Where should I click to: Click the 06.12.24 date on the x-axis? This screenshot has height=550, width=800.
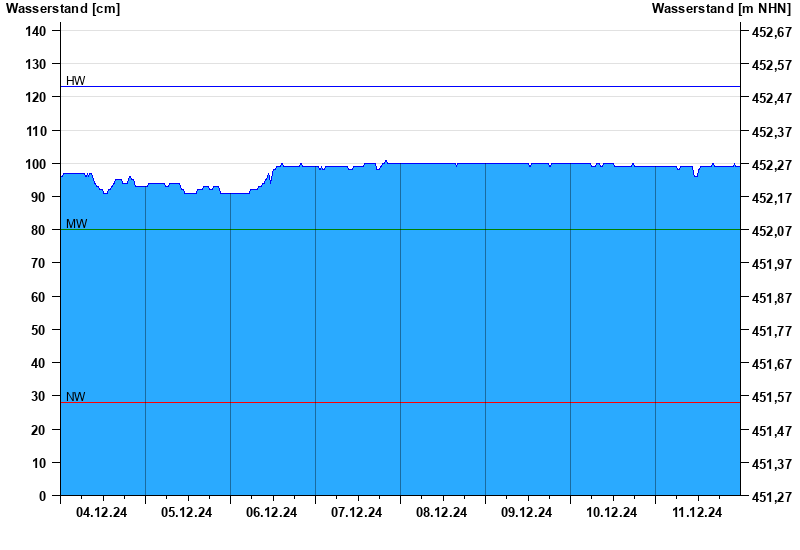click(272, 512)
